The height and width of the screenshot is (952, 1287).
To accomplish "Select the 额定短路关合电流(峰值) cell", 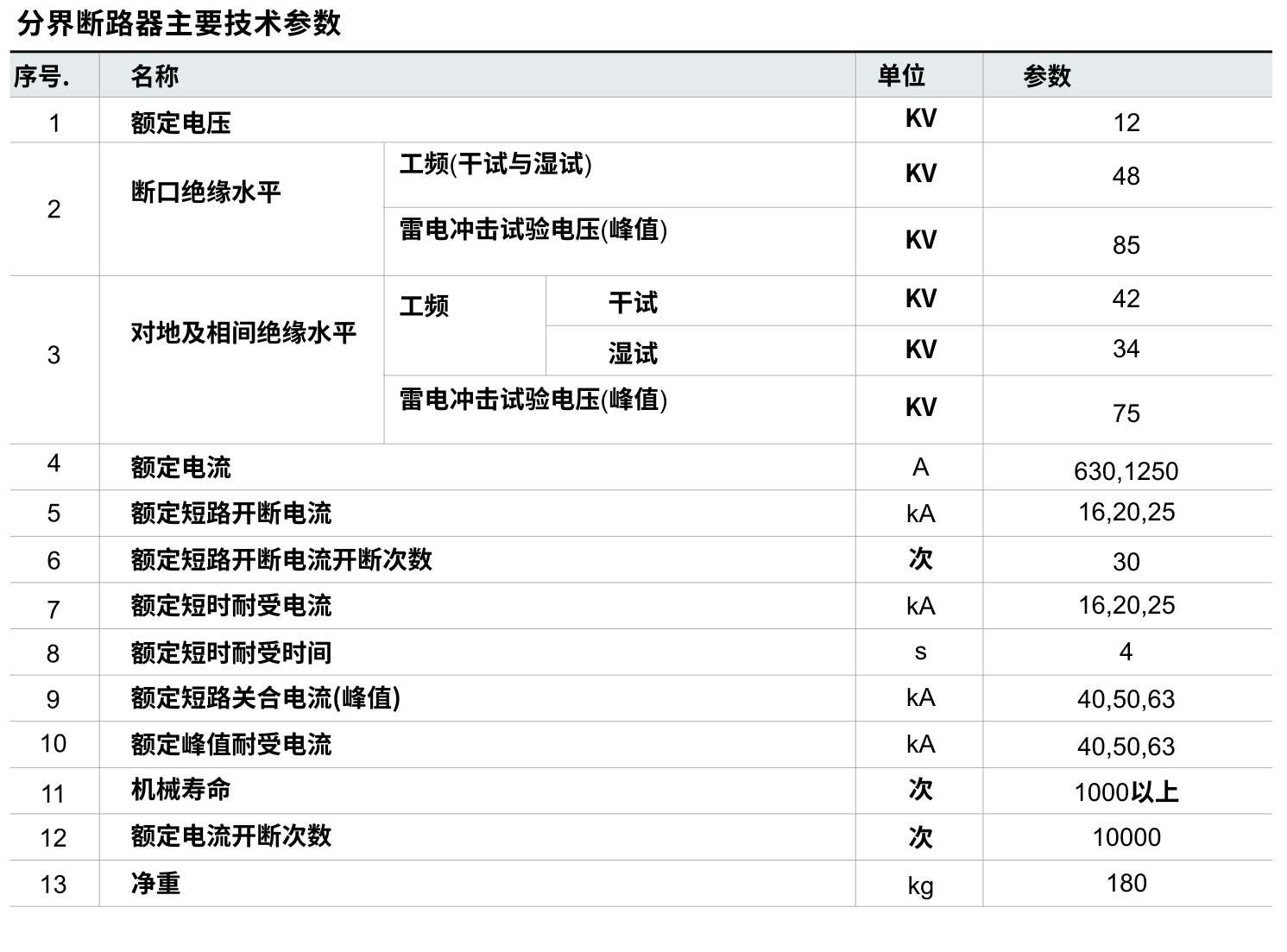I will click(266, 698).
